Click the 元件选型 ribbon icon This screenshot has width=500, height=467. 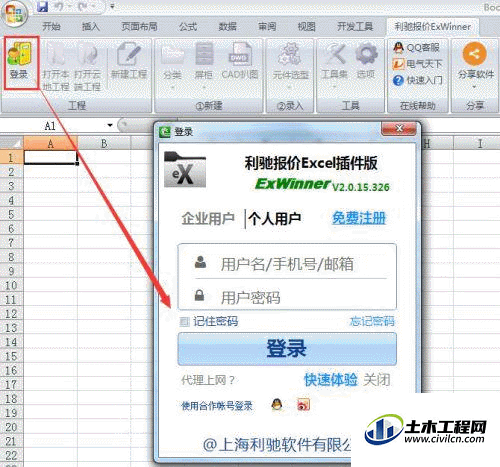tap(290, 61)
